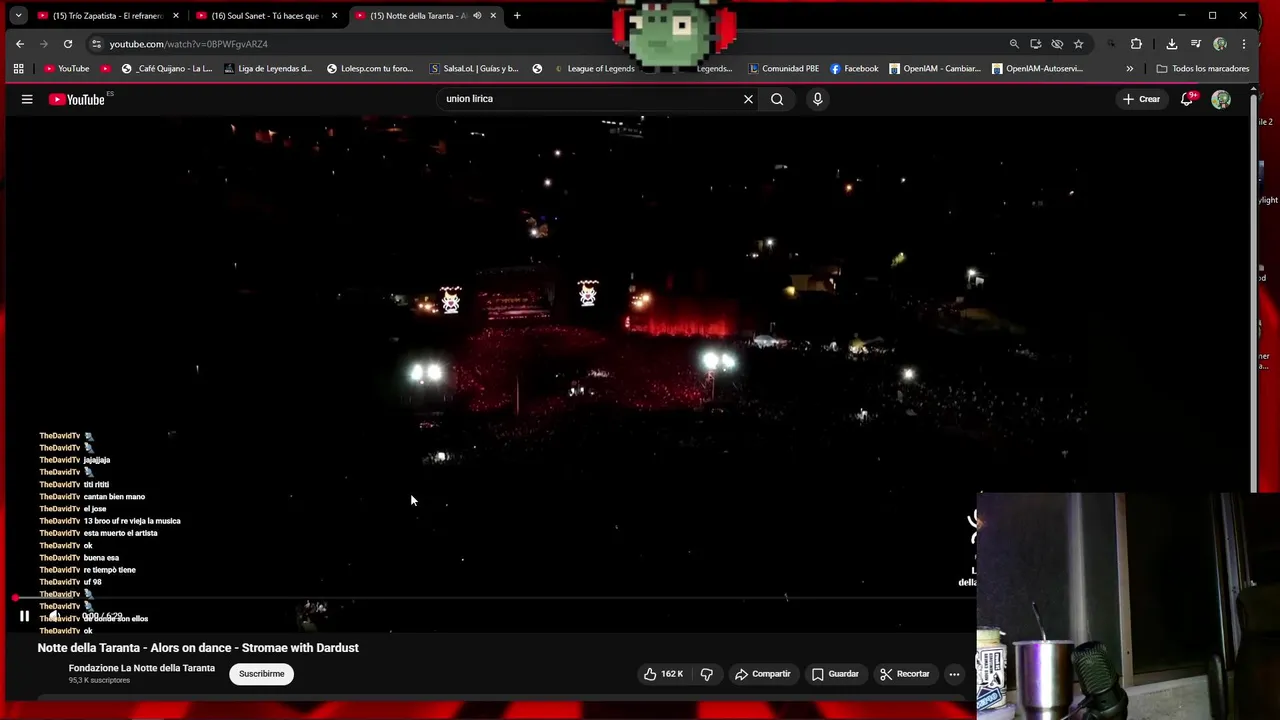Reload the current page
This screenshot has height=720, width=1280.
click(68, 44)
